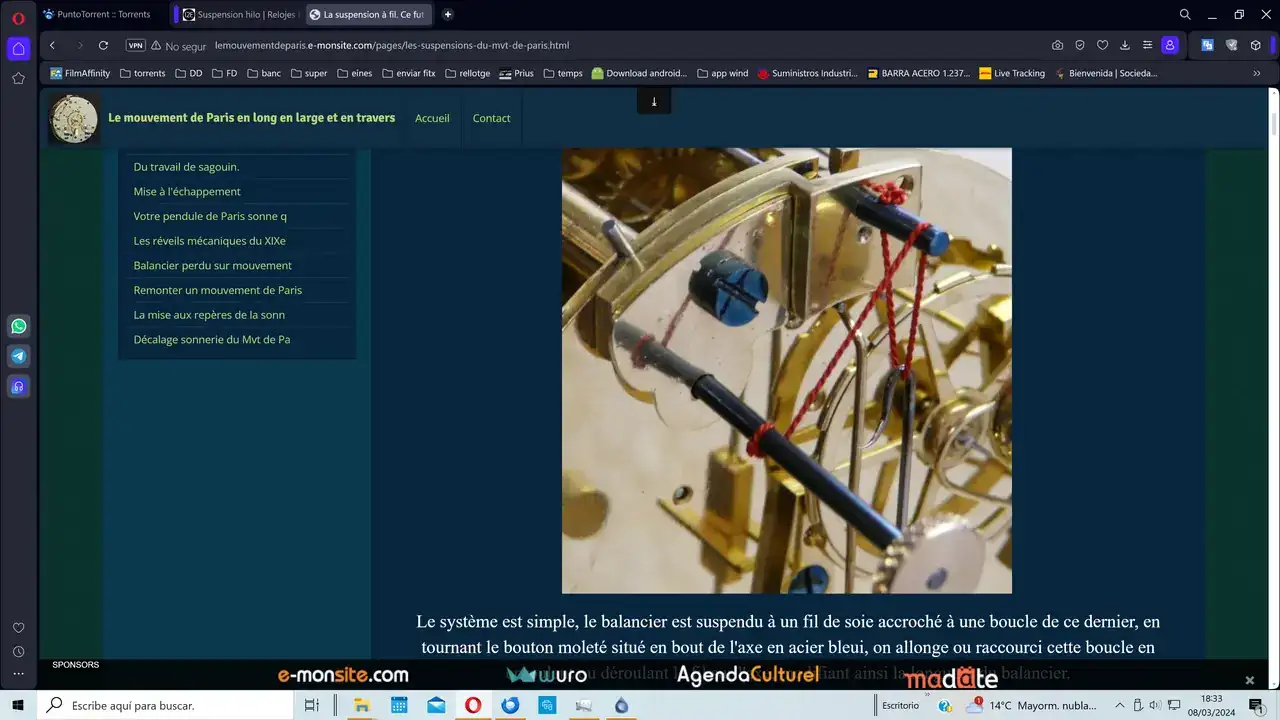Open sidebar three-dot settings

[18, 675]
